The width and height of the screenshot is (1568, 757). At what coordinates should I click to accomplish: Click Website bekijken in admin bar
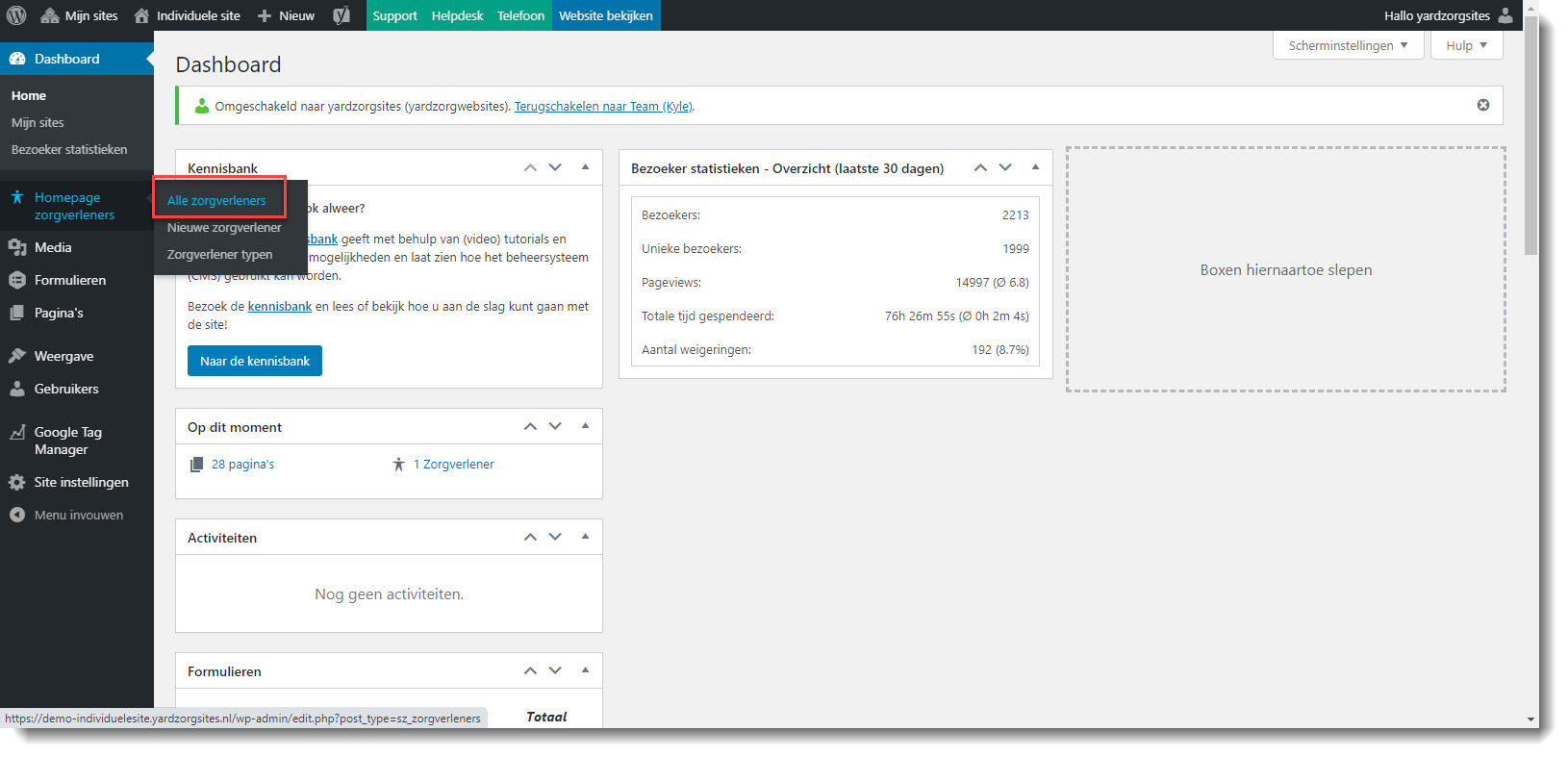point(606,15)
